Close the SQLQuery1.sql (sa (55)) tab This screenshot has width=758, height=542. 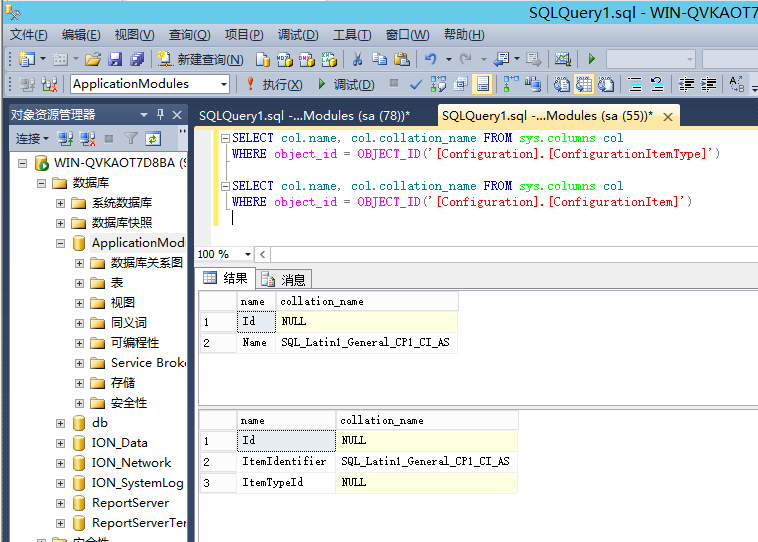[668, 117]
